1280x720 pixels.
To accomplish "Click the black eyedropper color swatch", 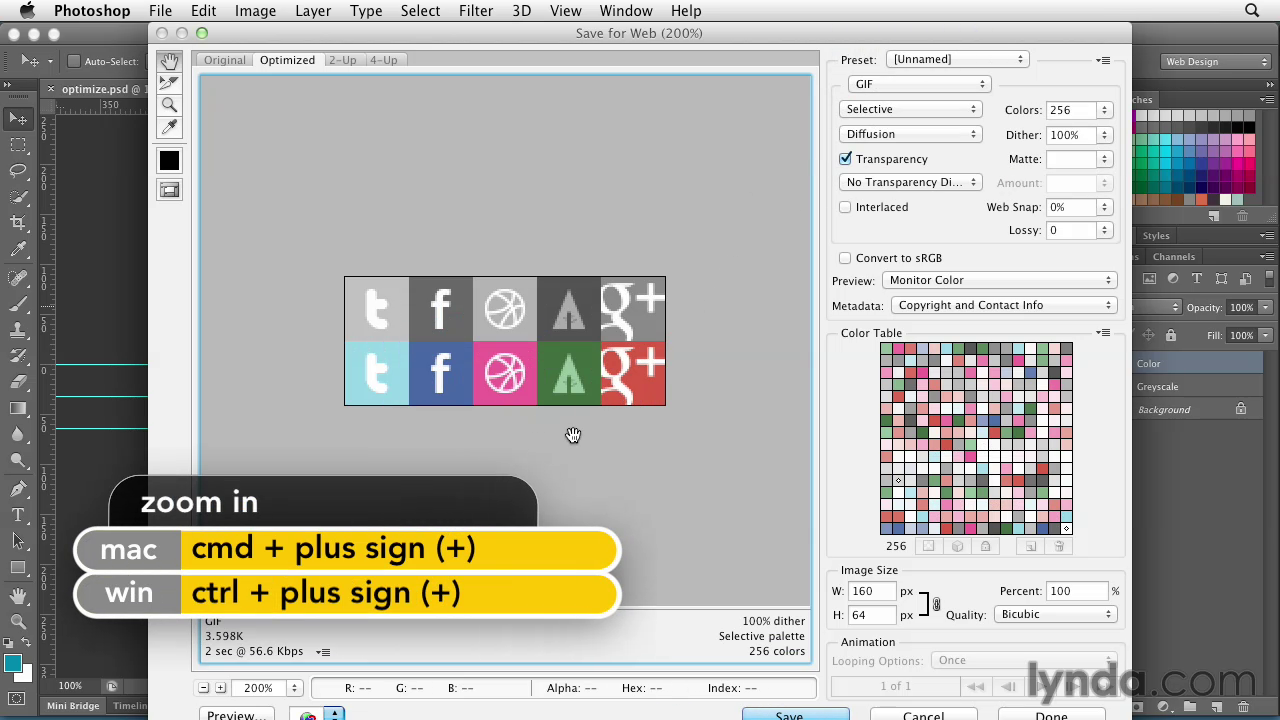I will pos(169,160).
